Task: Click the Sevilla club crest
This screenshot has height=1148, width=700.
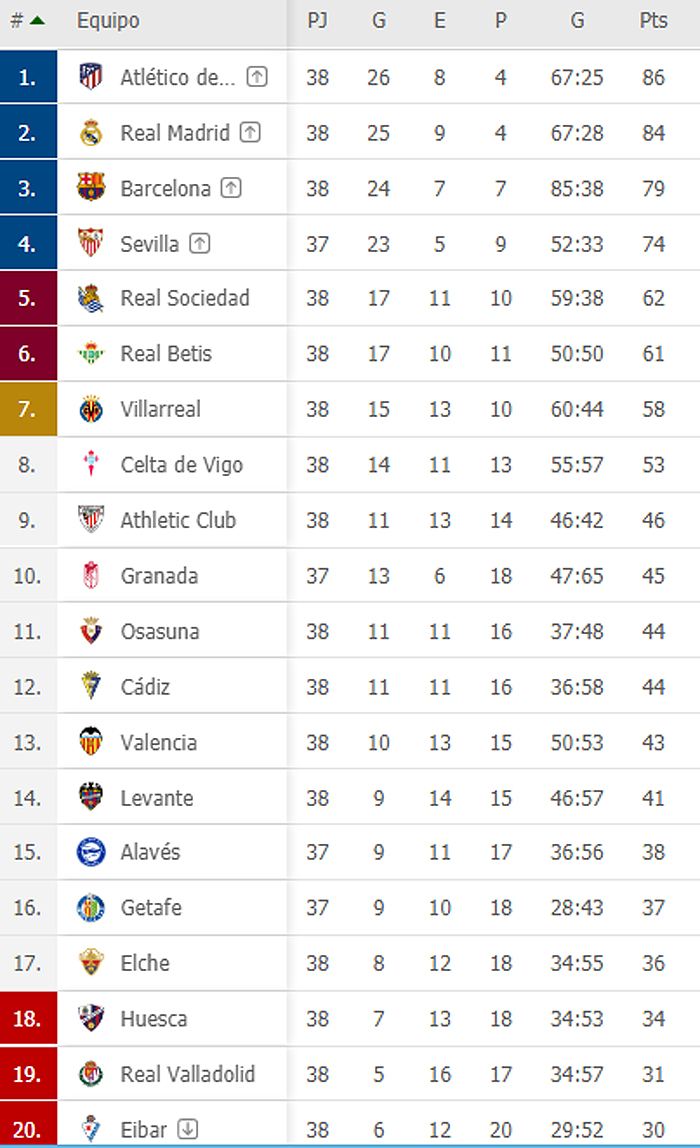Action: 91,243
